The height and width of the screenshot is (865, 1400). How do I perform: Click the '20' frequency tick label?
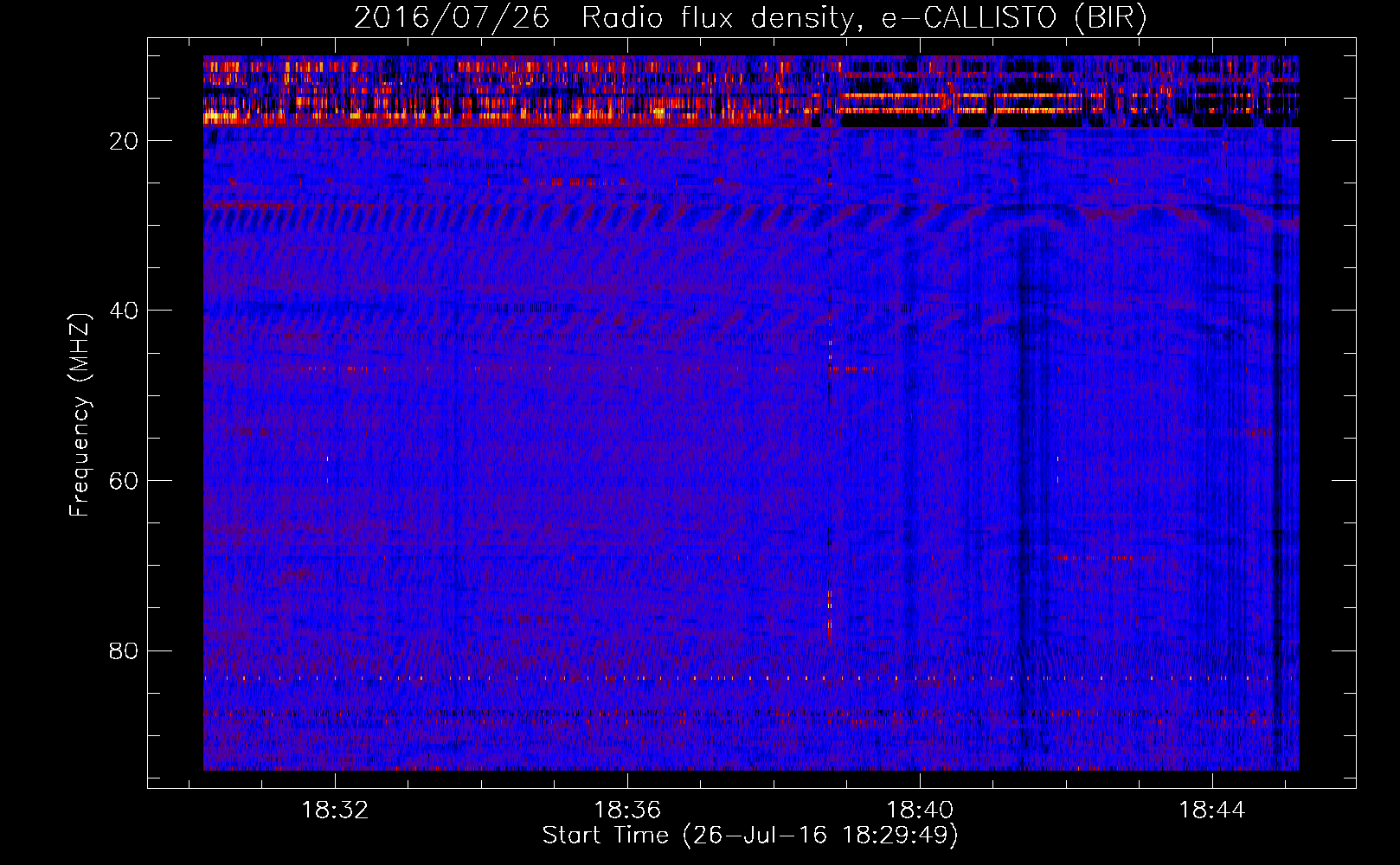125,141
